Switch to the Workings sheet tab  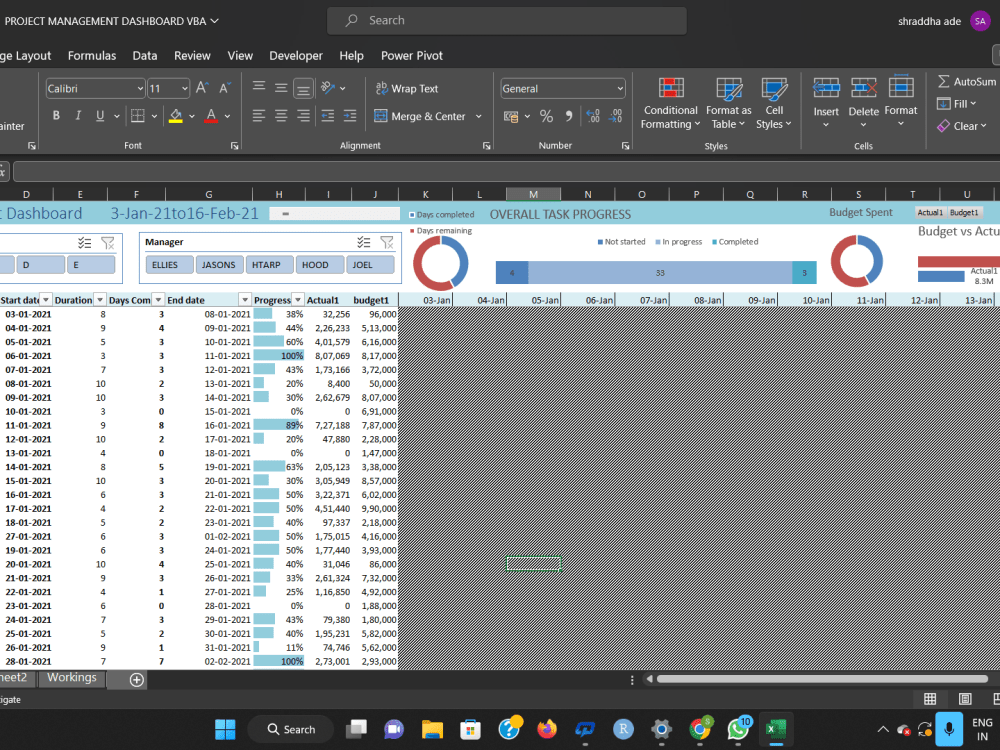[71, 678]
